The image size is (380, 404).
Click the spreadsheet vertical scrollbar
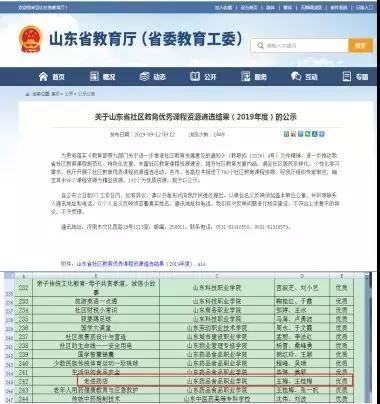[368, 337]
